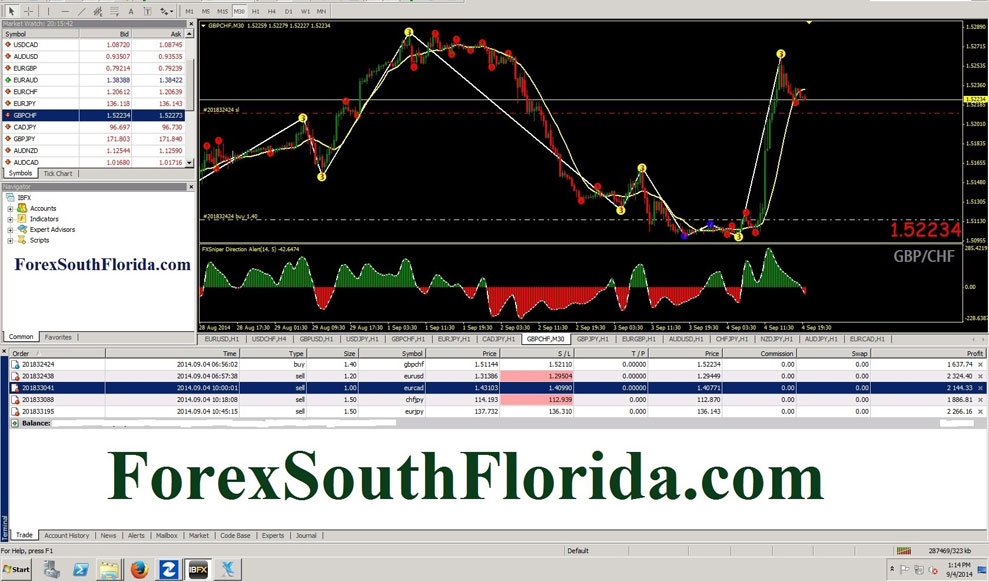Switch to the EURJPY,H1 chart tab
989x582 pixels.
pyautogui.click(x=455, y=338)
